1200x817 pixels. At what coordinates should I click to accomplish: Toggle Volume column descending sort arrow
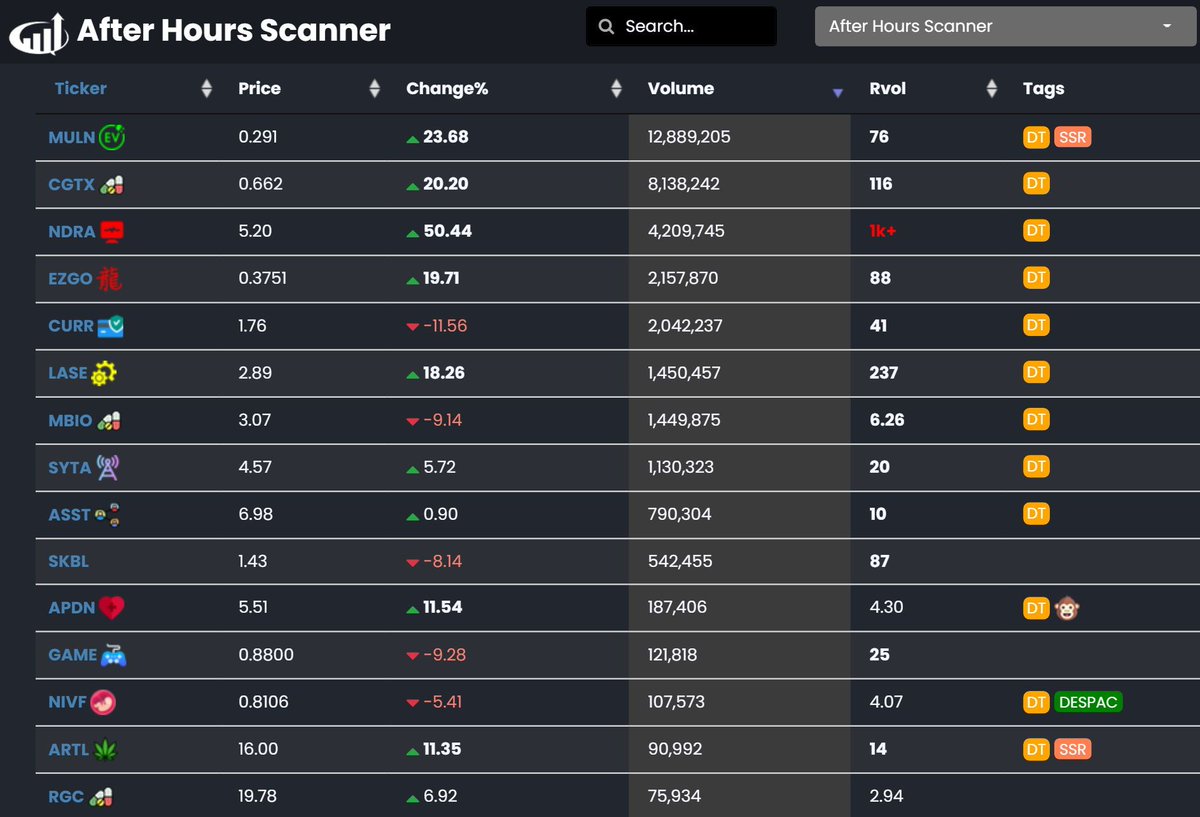(x=838, y=92)
